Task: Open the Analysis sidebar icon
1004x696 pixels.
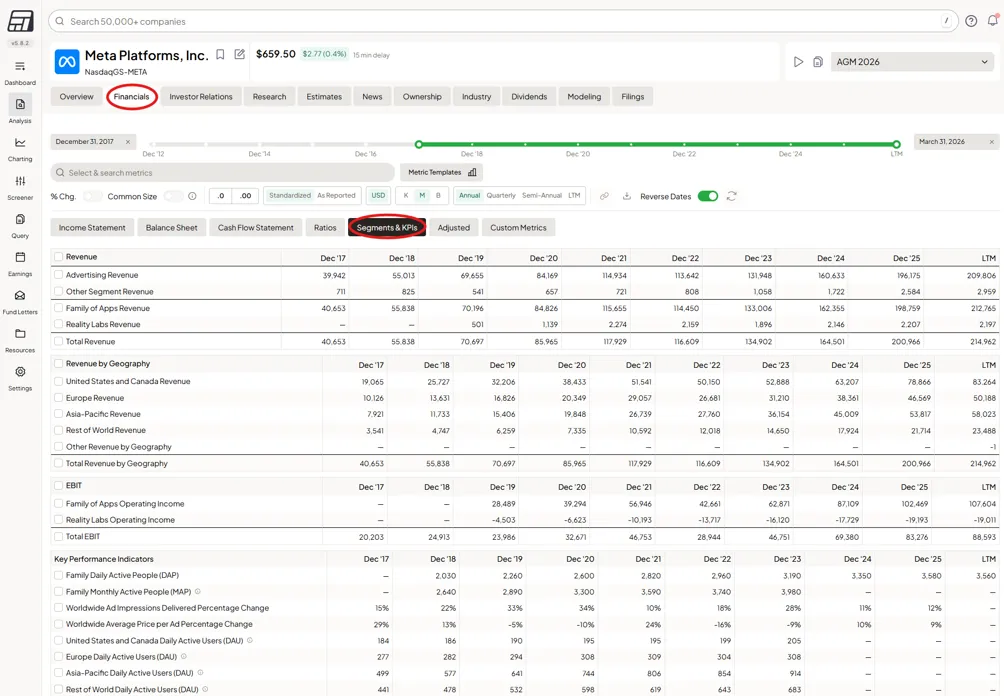Action: (x=20, y=104)
